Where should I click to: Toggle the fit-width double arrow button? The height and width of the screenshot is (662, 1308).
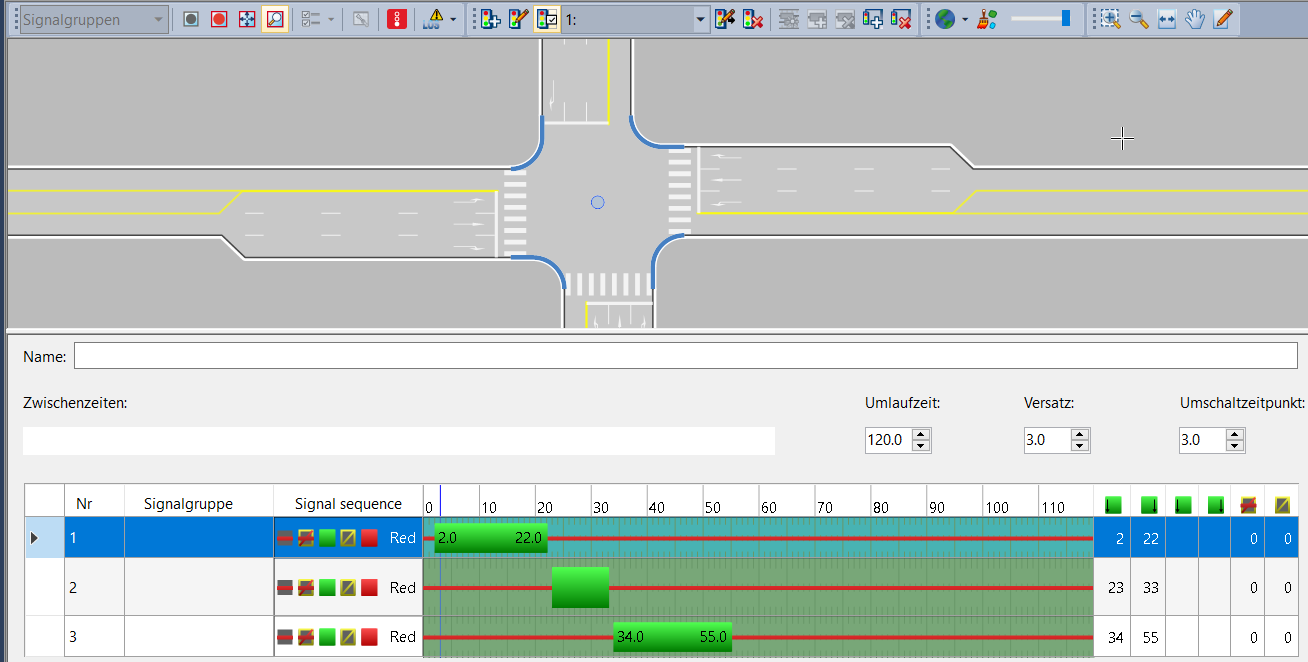click(x=1166, y=19)
